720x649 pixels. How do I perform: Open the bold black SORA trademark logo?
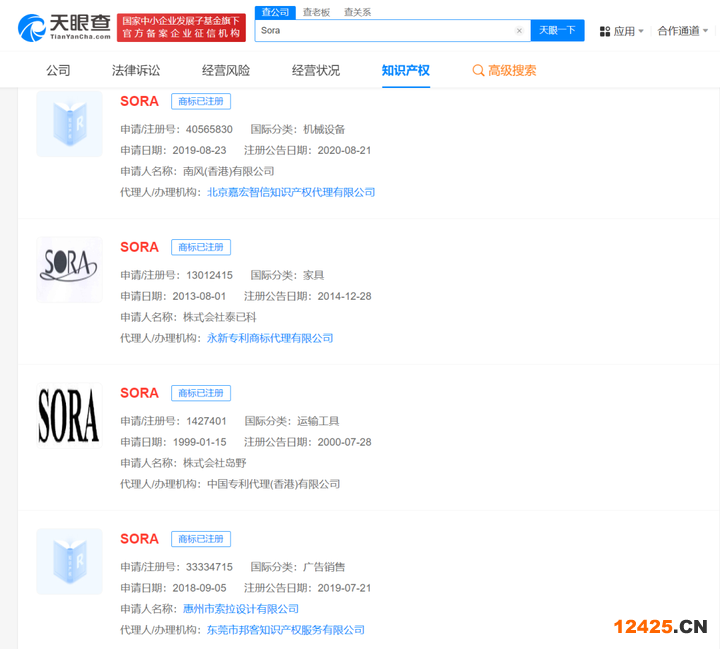click(x=69, y=414)
